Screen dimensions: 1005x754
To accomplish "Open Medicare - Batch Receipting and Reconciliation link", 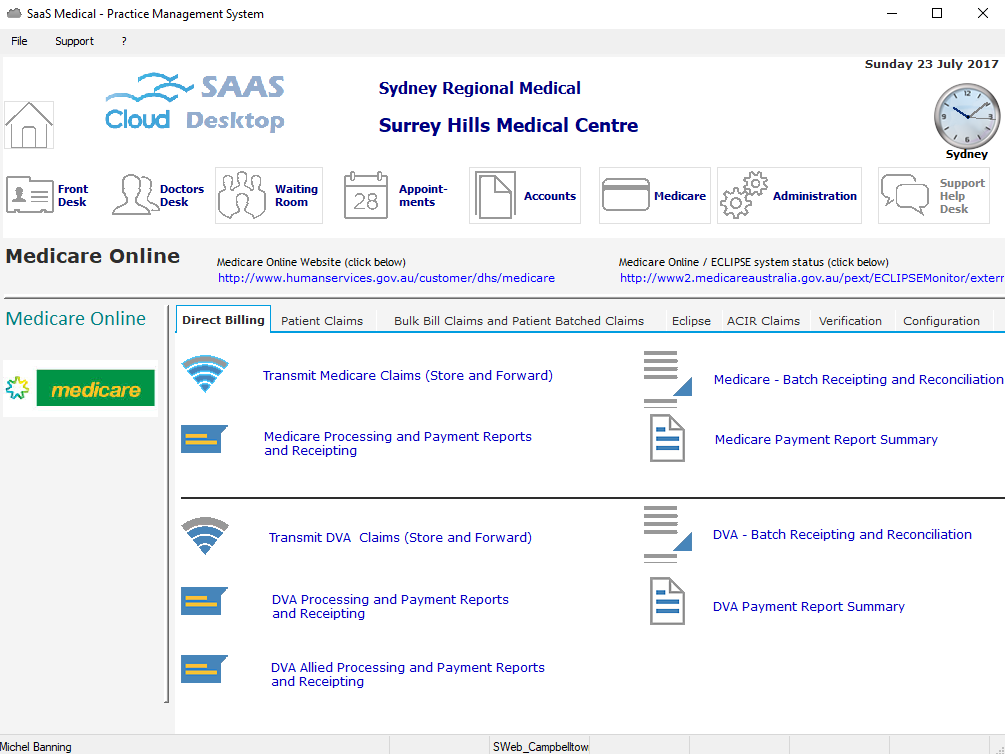I will (x=859, y=380).
